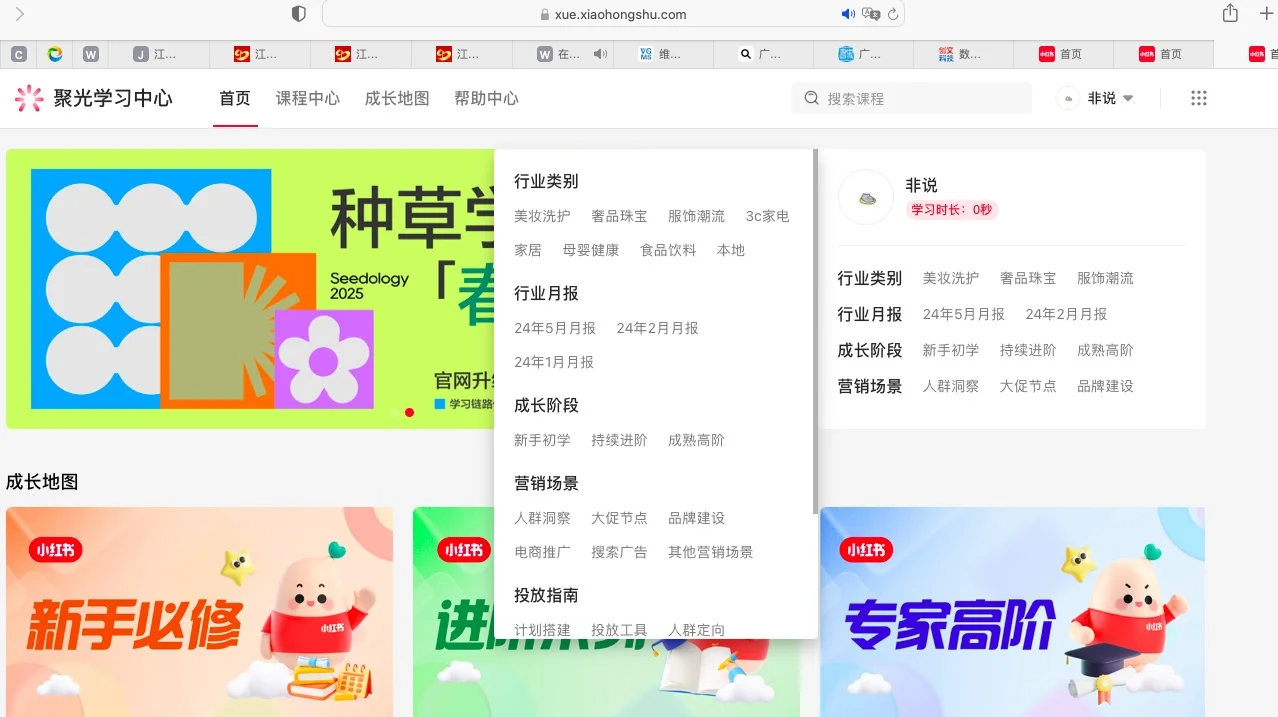Click 美妆洗护 in the profile card
This screenshot has height=717, width=1278.
[x=951, y=278]
